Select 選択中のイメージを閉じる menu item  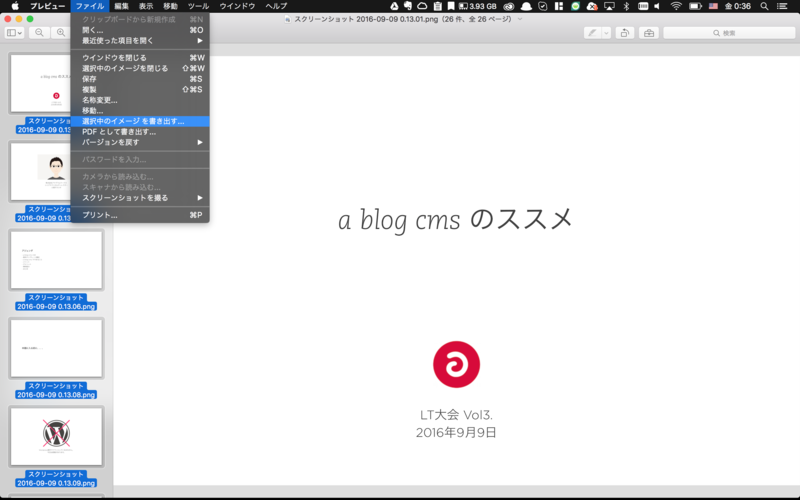pyautogui.click(x=140, y=68)
